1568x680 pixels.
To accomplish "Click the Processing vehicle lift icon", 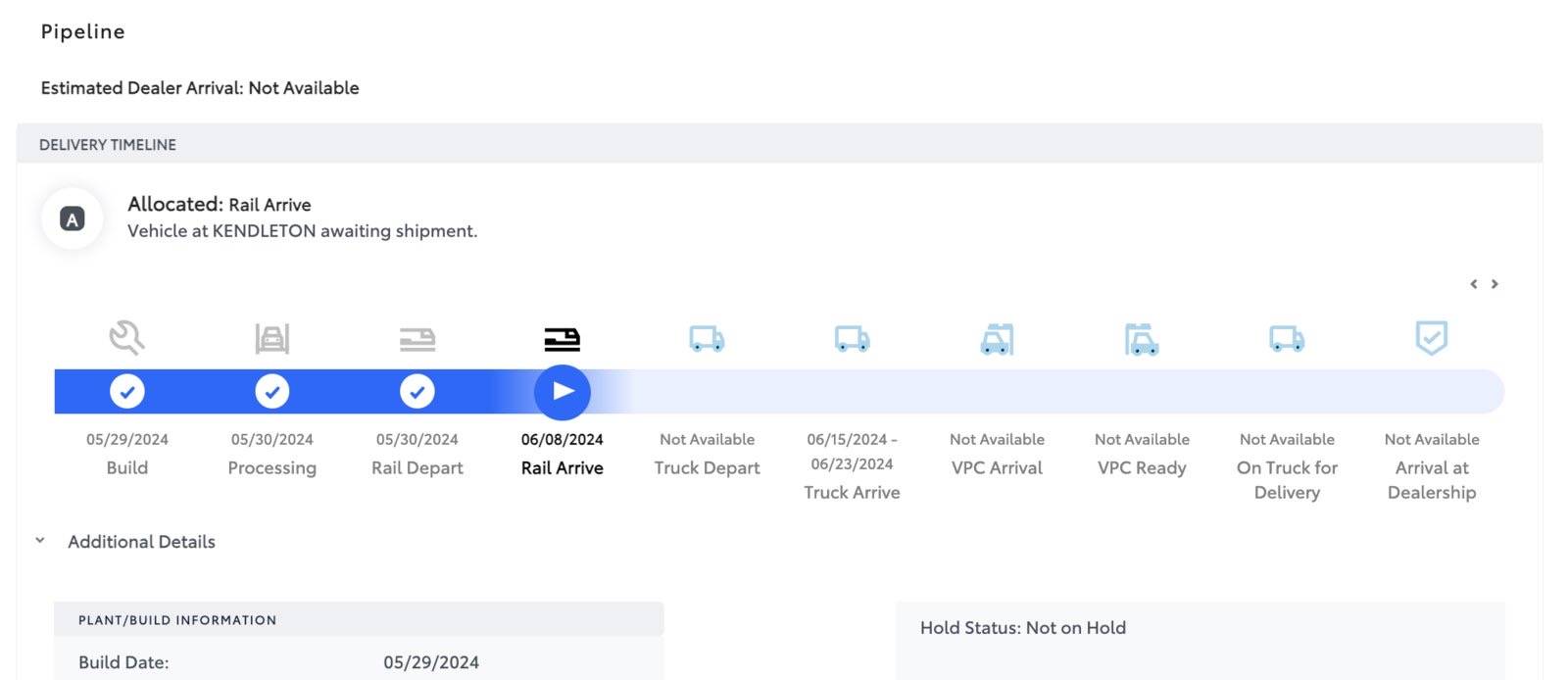I will tap(271, 339).
